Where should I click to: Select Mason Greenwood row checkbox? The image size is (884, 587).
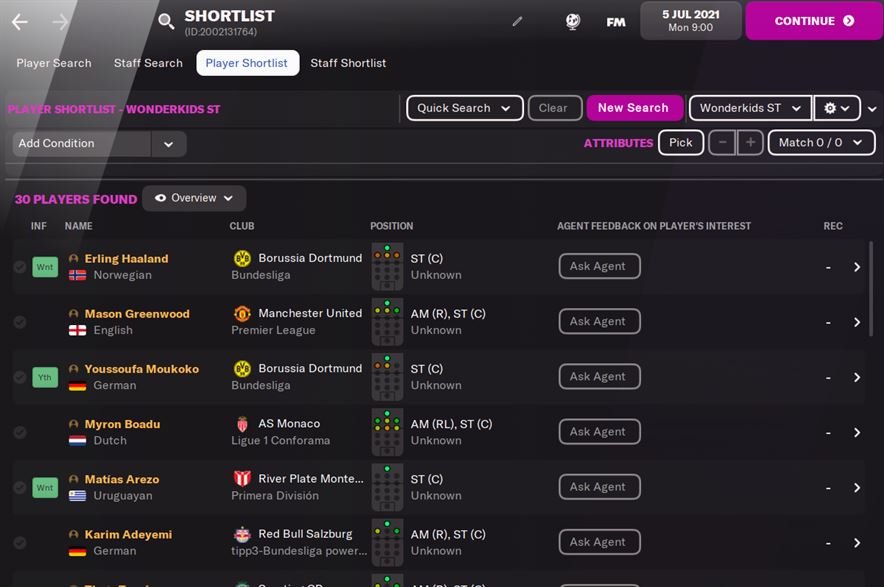click(20, 322)
